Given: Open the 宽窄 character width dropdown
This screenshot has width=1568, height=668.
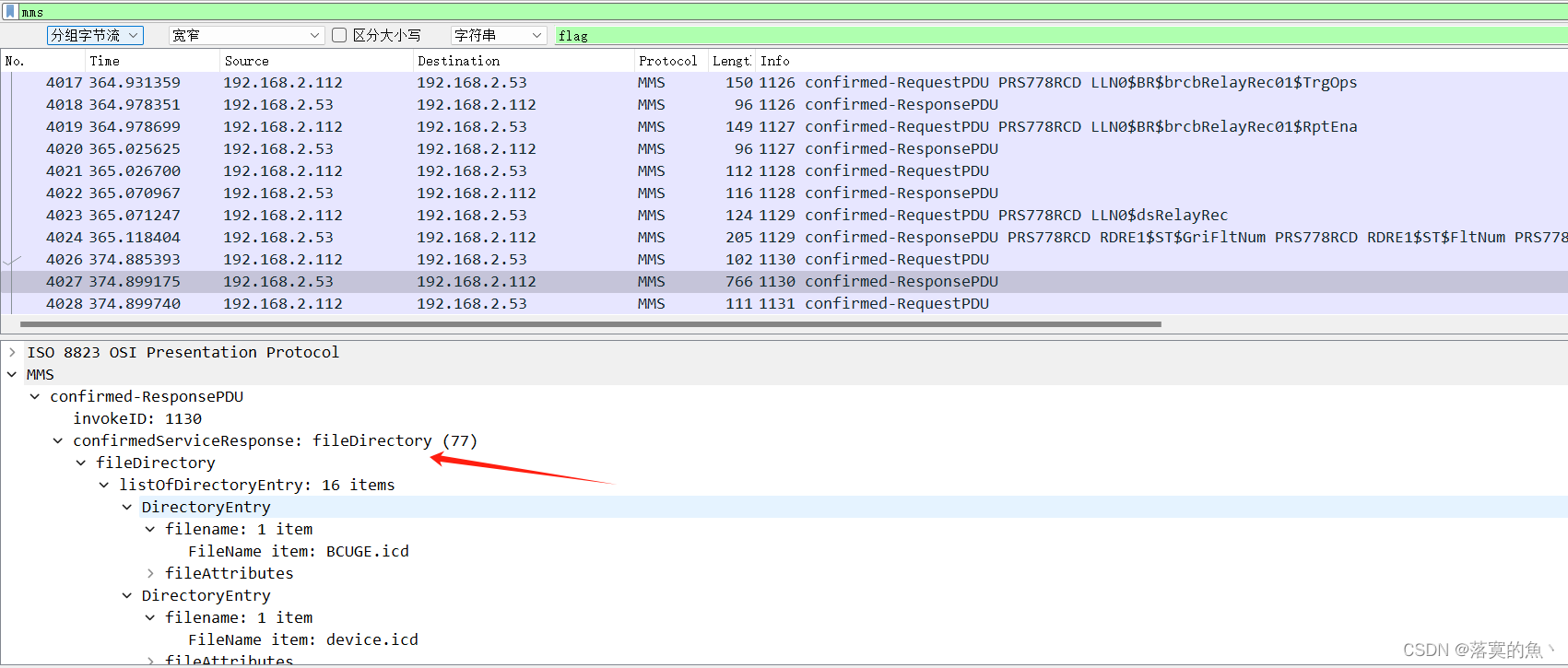Looking at the screenshot, I should coord(246,35).
